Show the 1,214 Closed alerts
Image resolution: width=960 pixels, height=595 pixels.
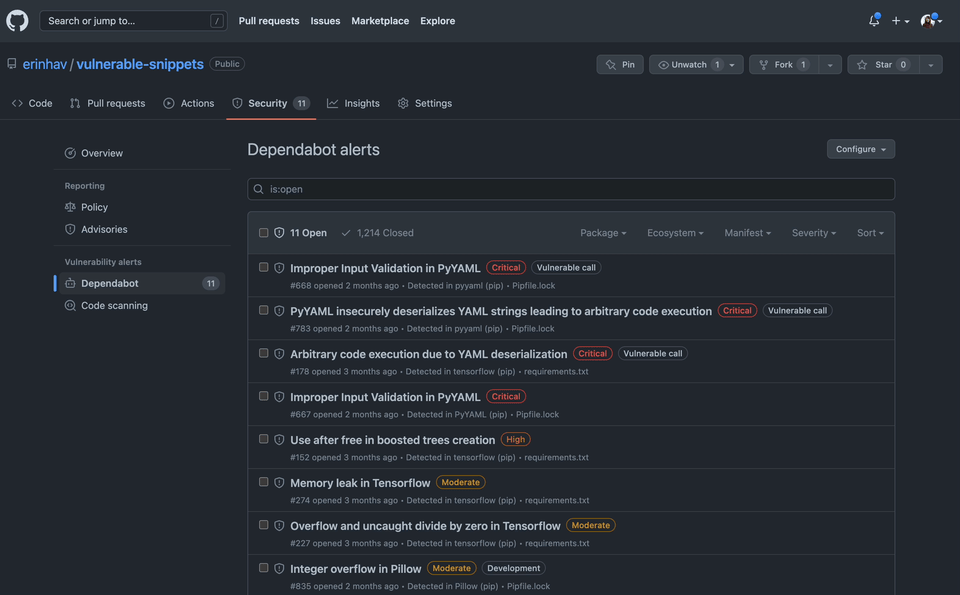(x=377, y=233)
